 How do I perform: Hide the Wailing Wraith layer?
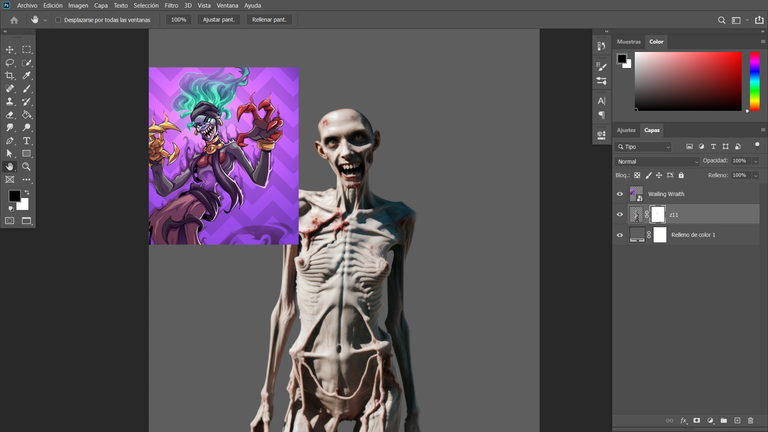click(620, 194)
